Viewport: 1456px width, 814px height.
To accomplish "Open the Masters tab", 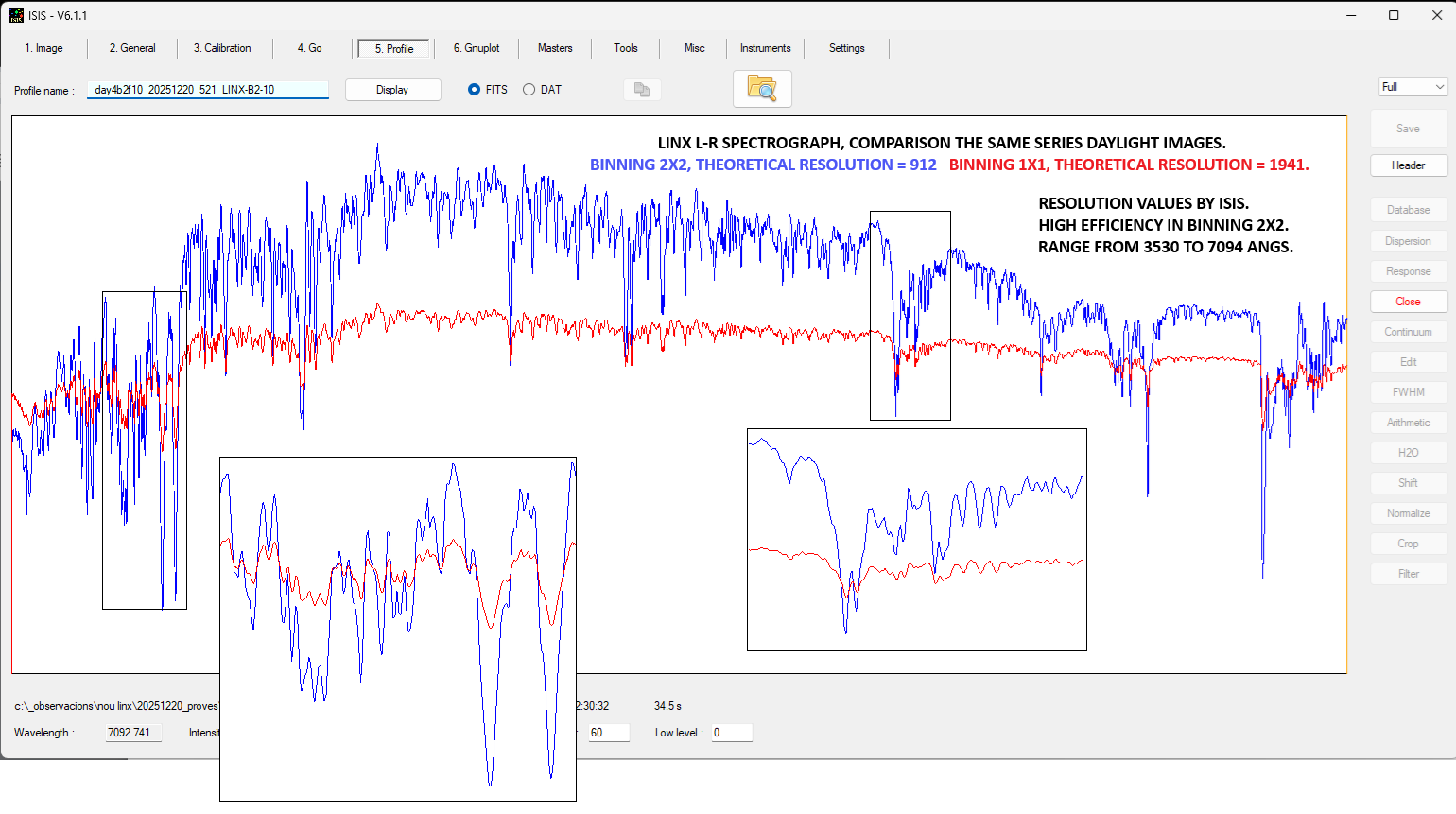I will 555,48.
